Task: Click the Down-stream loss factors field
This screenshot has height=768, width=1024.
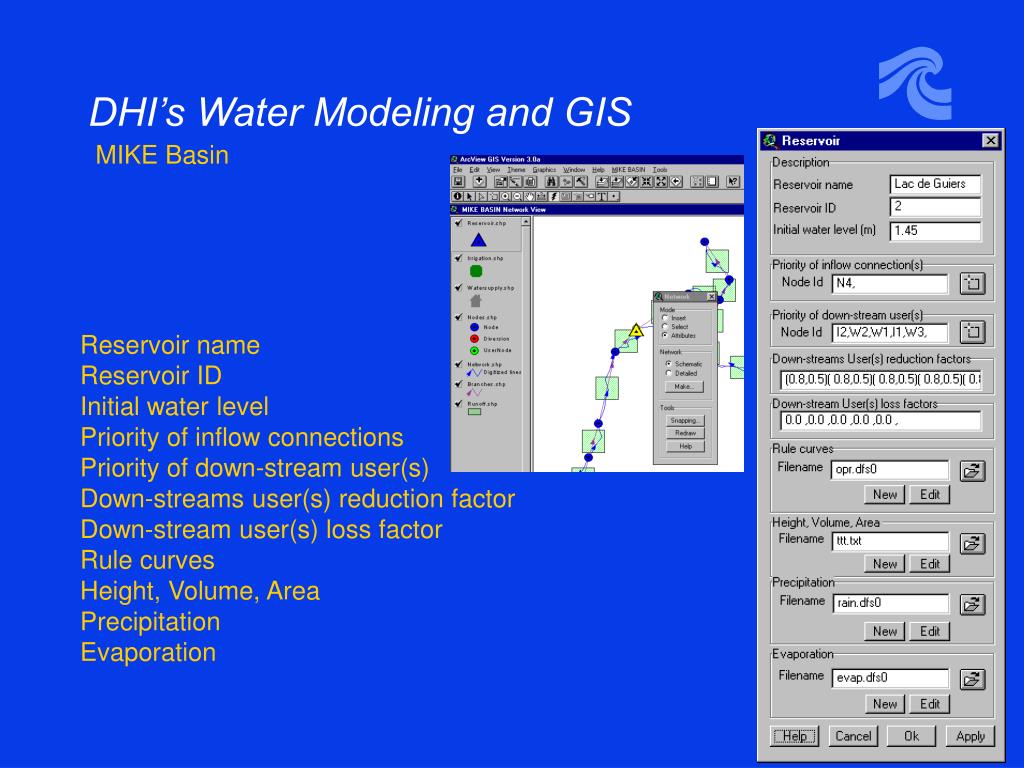Action: point(880,421)
